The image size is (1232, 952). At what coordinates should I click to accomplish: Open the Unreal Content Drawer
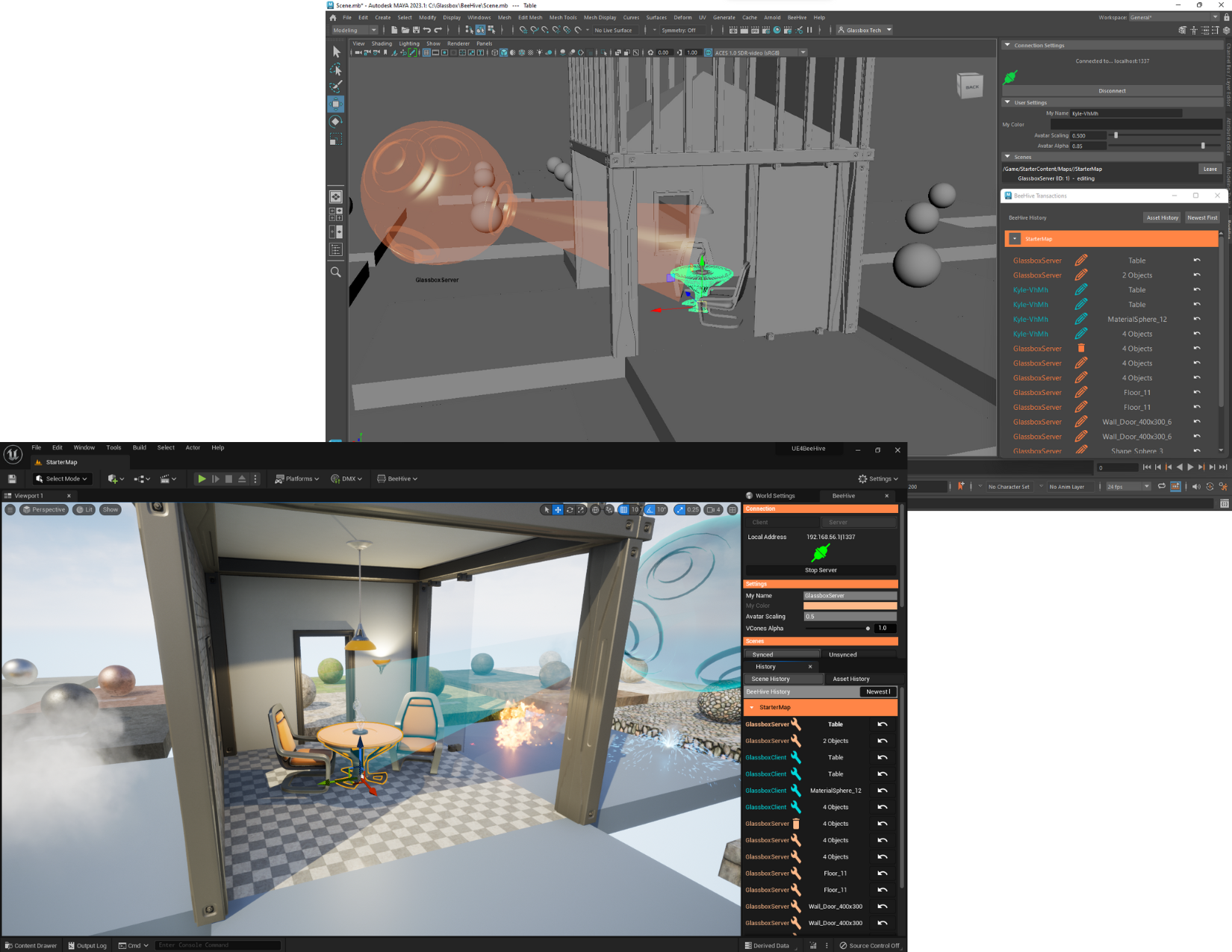tap(31, 945)
